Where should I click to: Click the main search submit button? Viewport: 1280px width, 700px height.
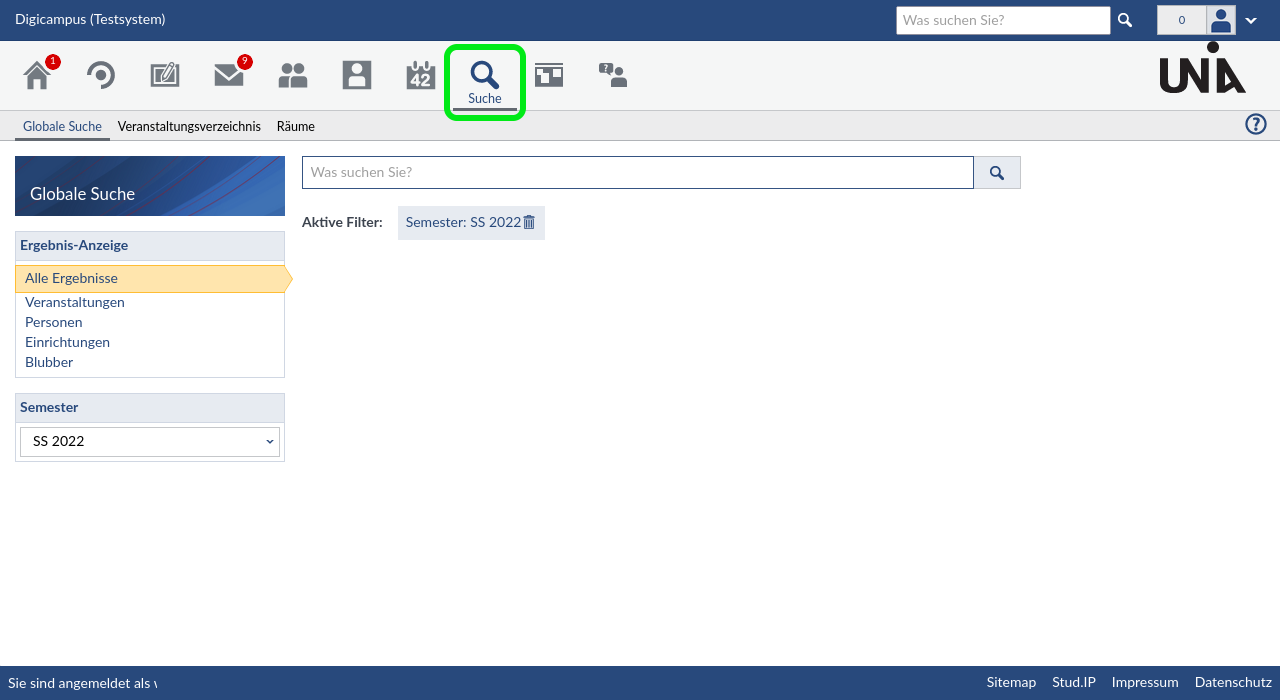(997, 173)
